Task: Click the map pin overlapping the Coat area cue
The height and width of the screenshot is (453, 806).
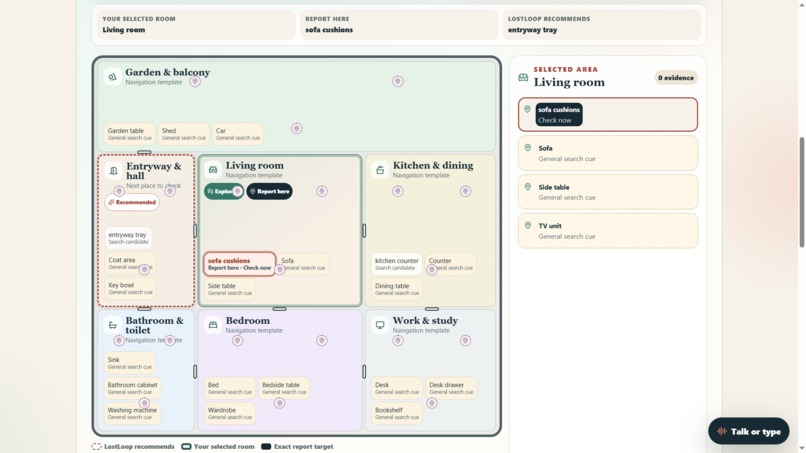Action: 144,269
